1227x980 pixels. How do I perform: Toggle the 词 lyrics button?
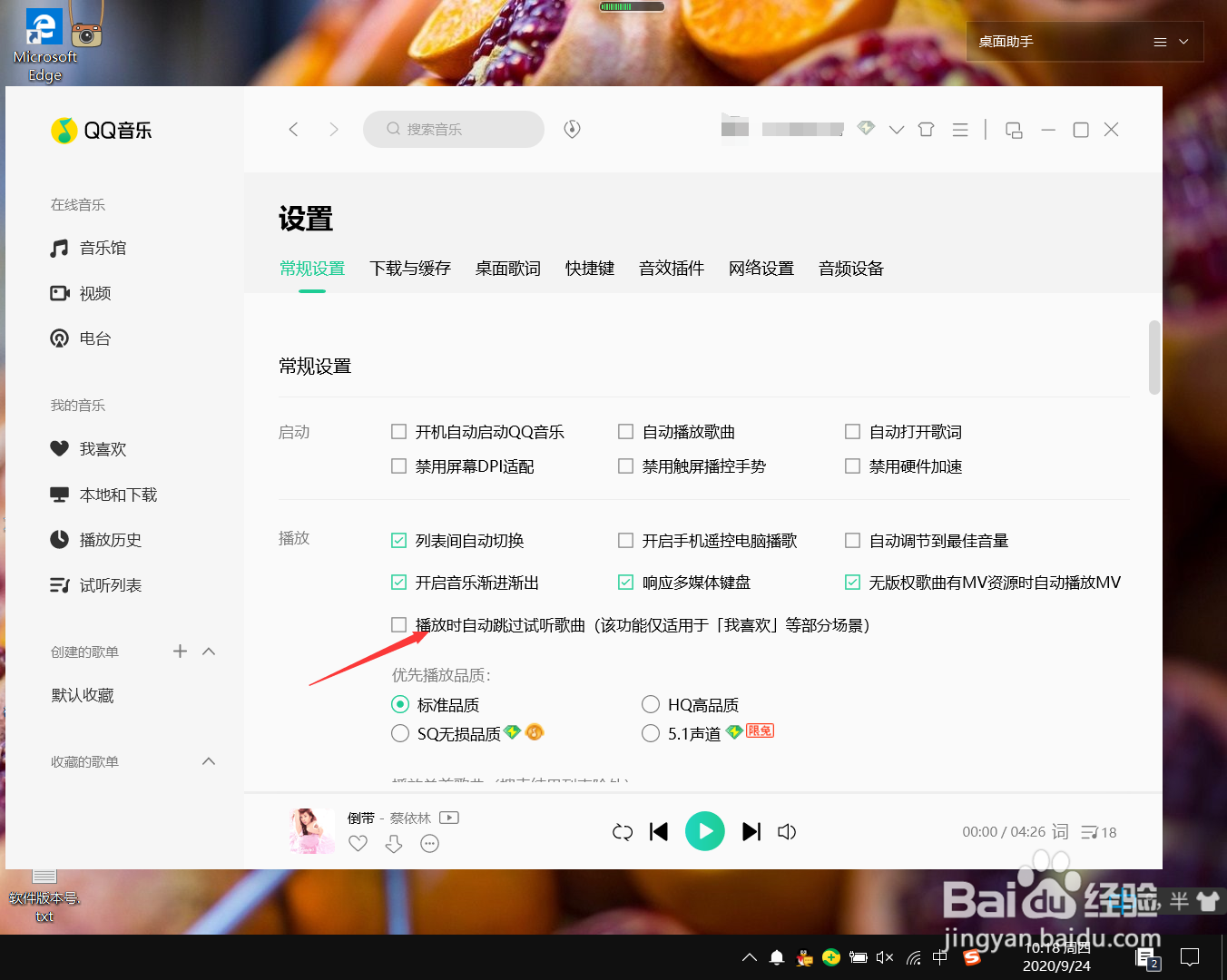point(1060,831)
